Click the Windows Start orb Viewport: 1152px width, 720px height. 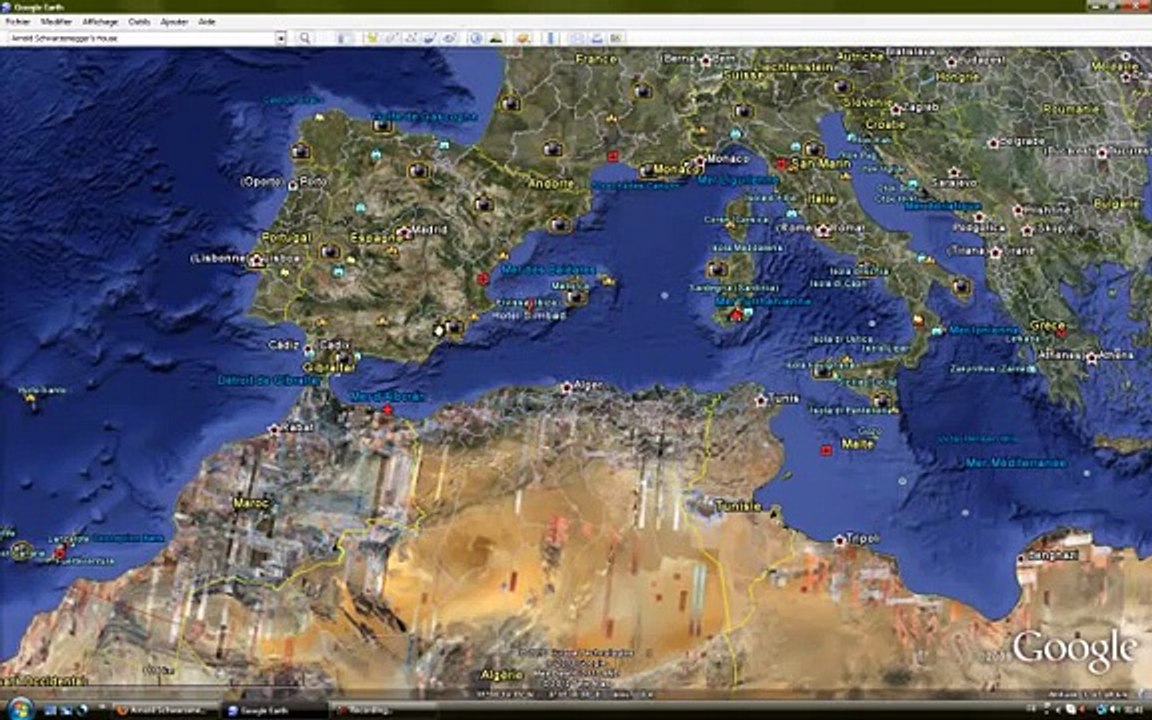click(x=21, y=708)
